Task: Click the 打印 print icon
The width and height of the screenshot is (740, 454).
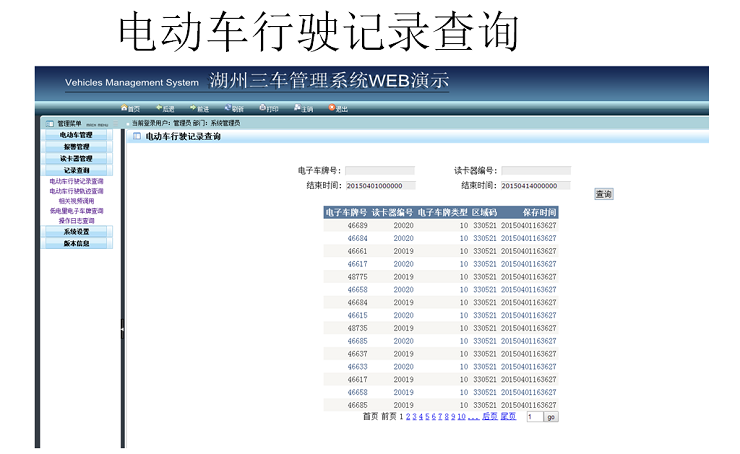Action: click(262, 108)
